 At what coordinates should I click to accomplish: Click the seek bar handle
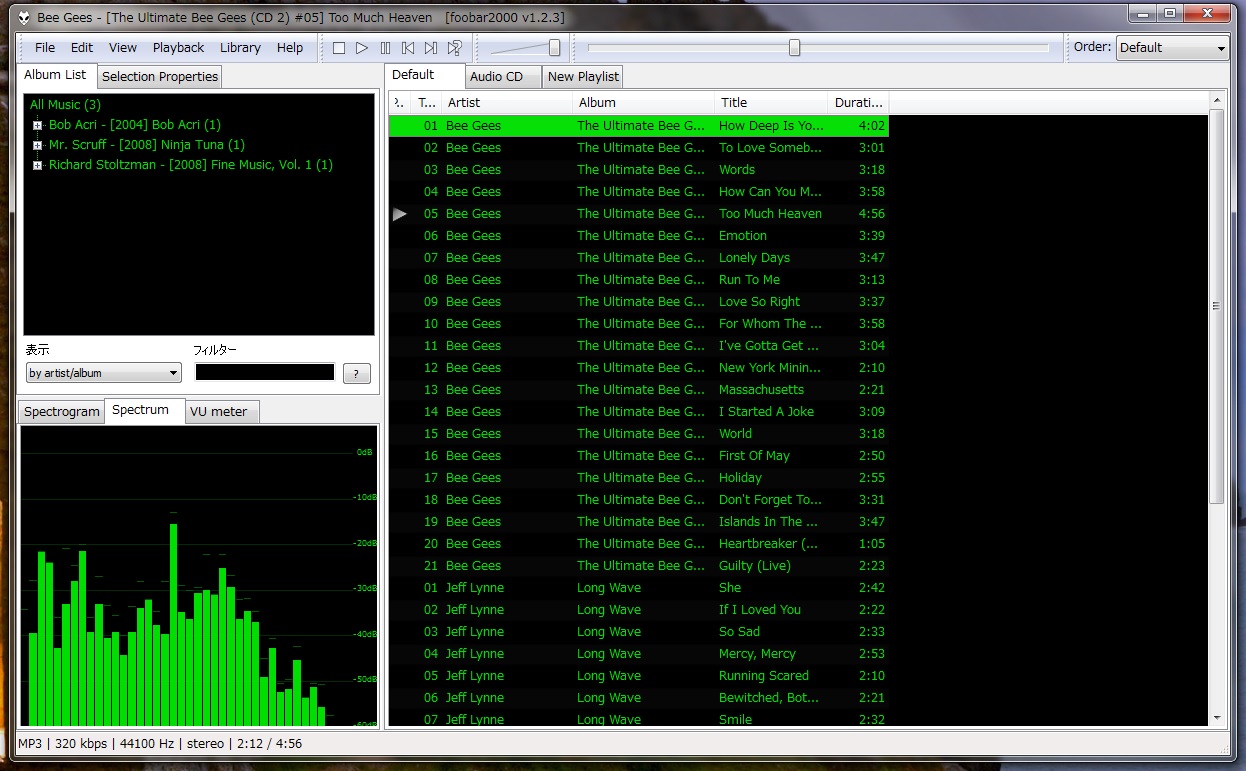[x=794, y=48]
